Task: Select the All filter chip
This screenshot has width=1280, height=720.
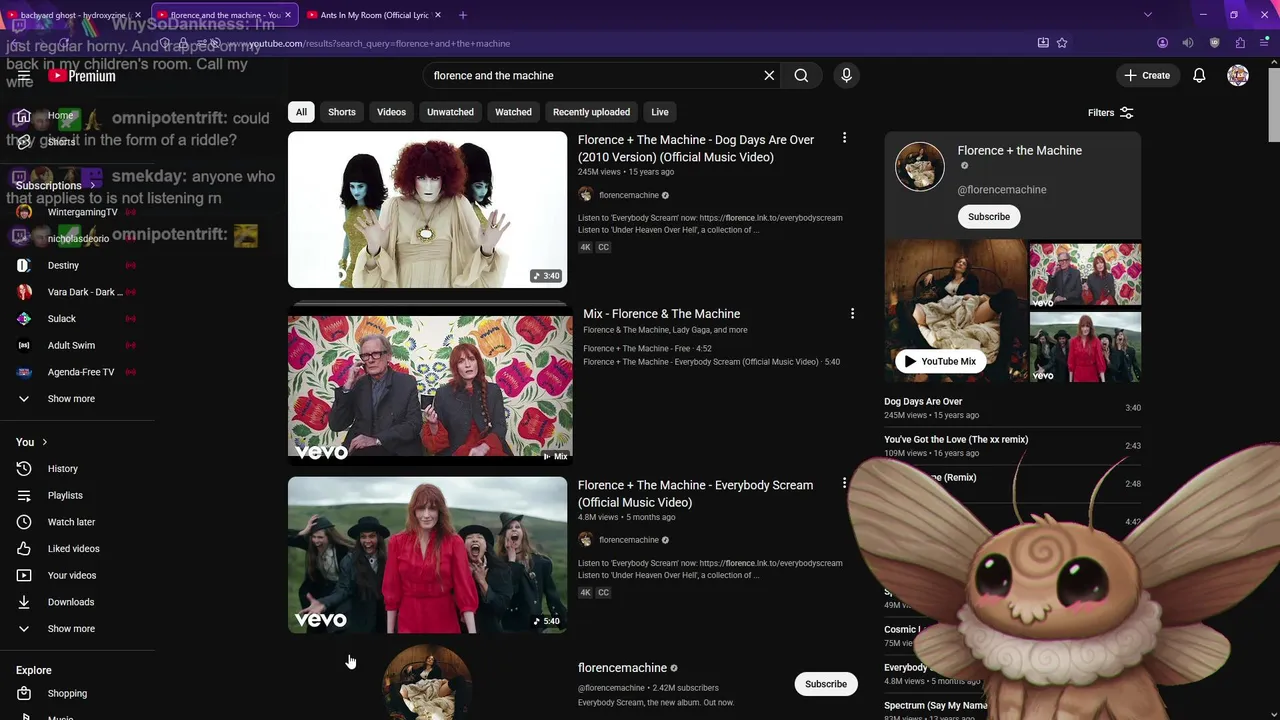Action: point(301,112)
